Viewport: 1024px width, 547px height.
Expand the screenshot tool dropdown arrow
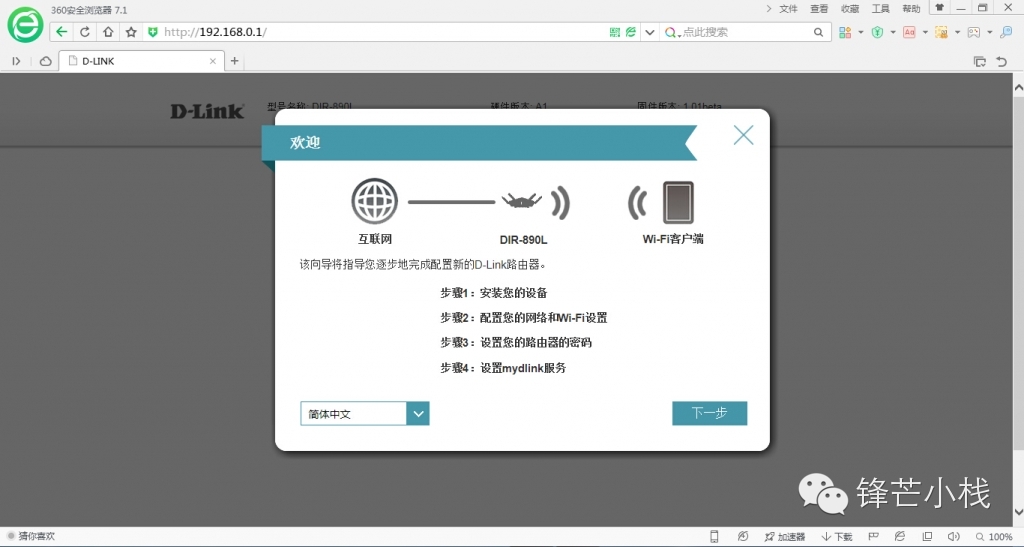point(957,32)
